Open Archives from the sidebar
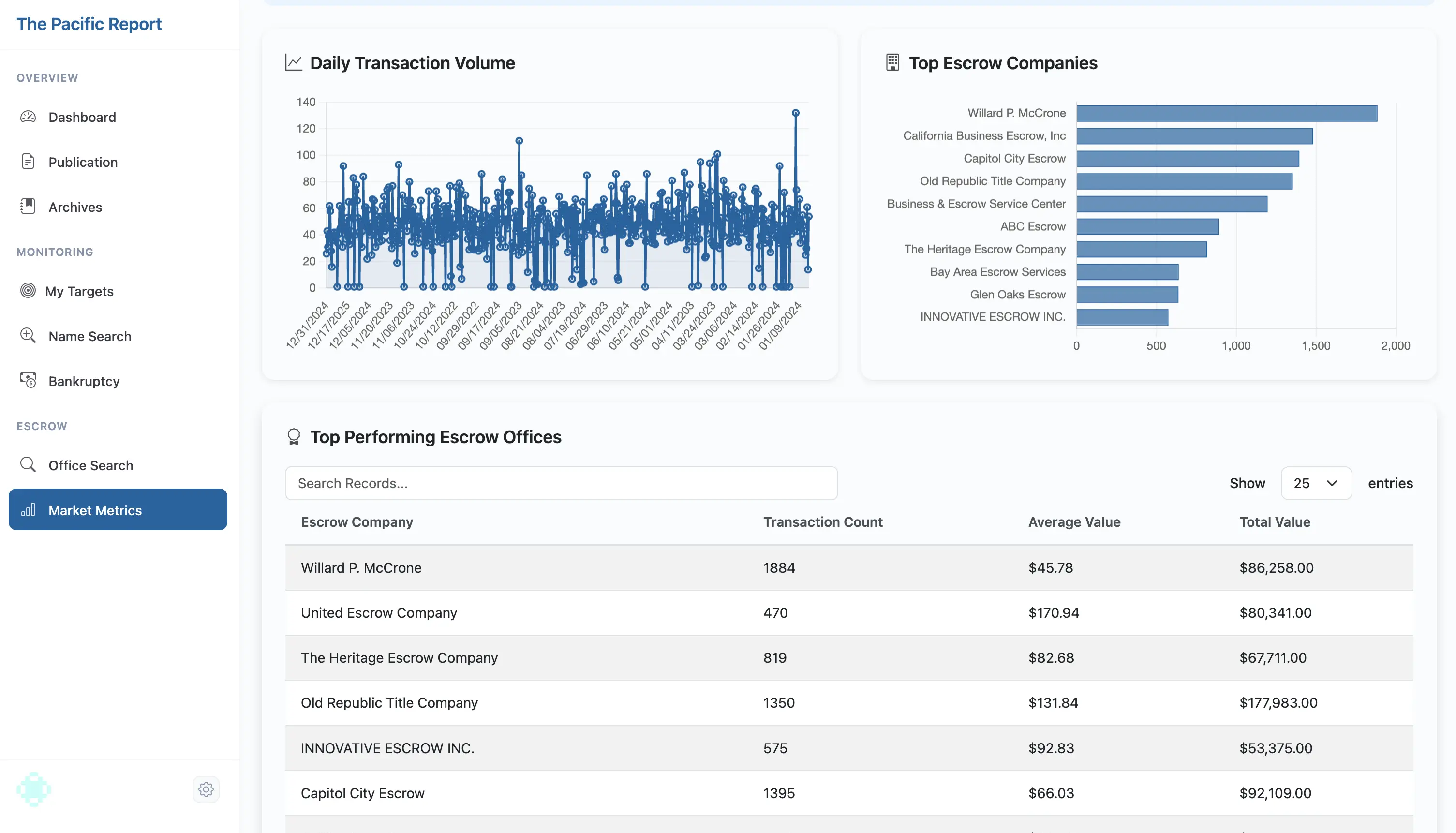Screen dimensions: 1456x833 coord(119,207)
